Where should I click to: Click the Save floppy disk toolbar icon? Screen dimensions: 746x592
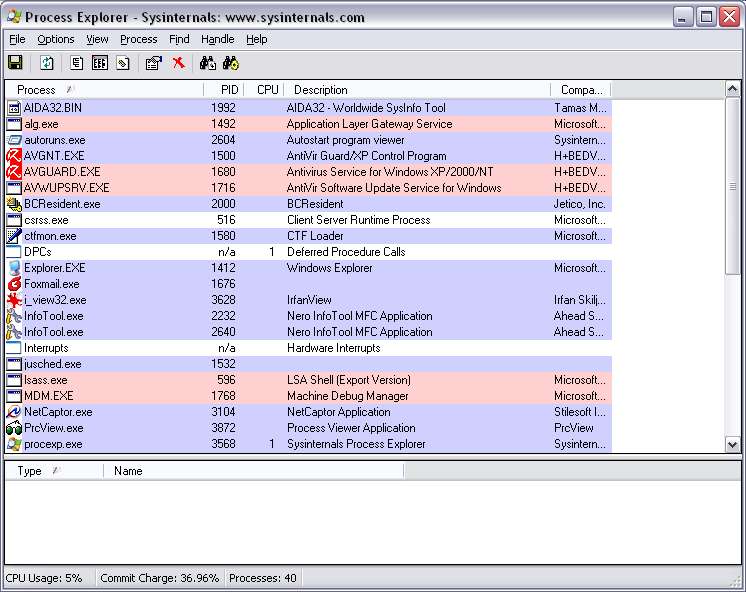coord(15,63)
